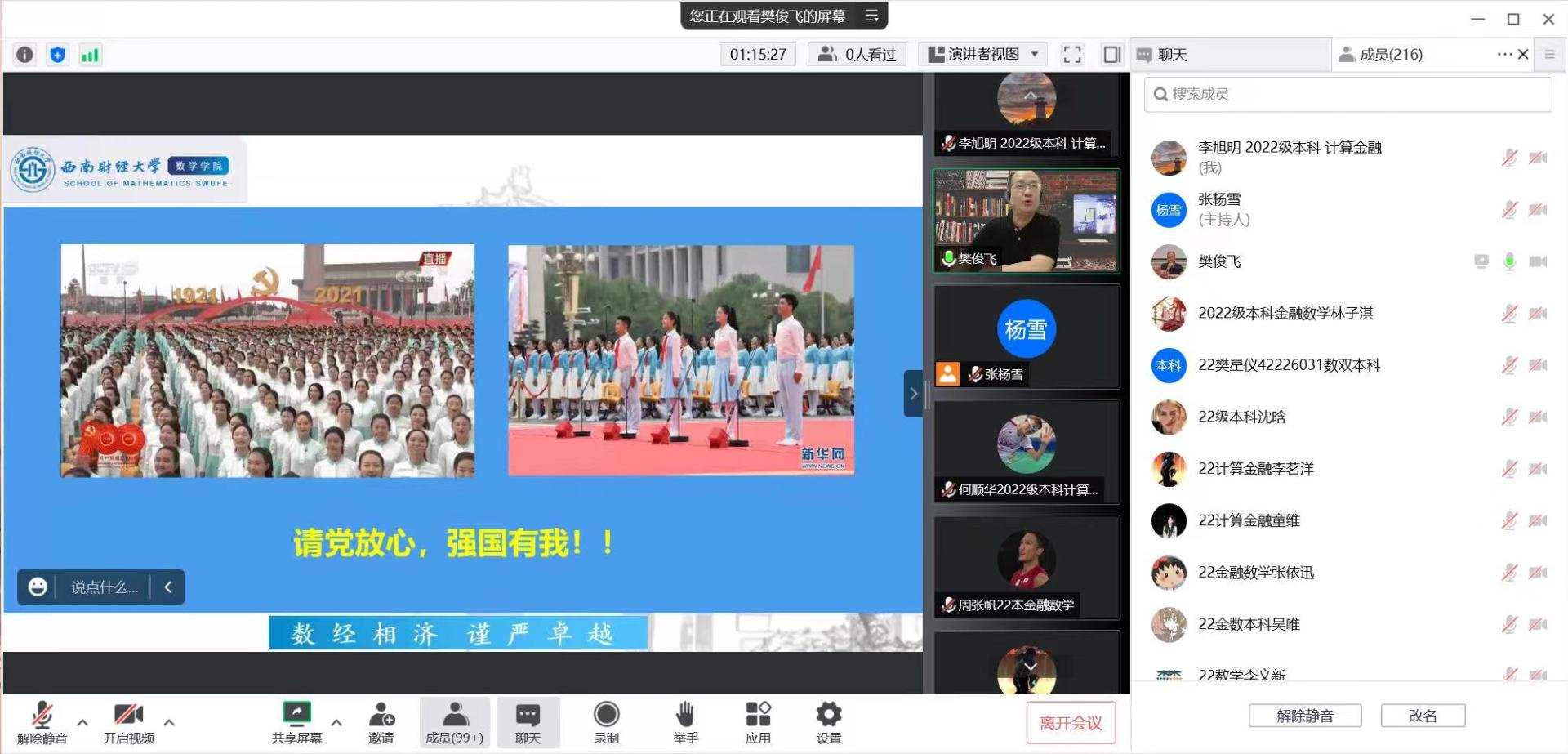Click the Leave Meeting button
The width and height of the screenshot is (1568, 754).
click(1071, 723)
